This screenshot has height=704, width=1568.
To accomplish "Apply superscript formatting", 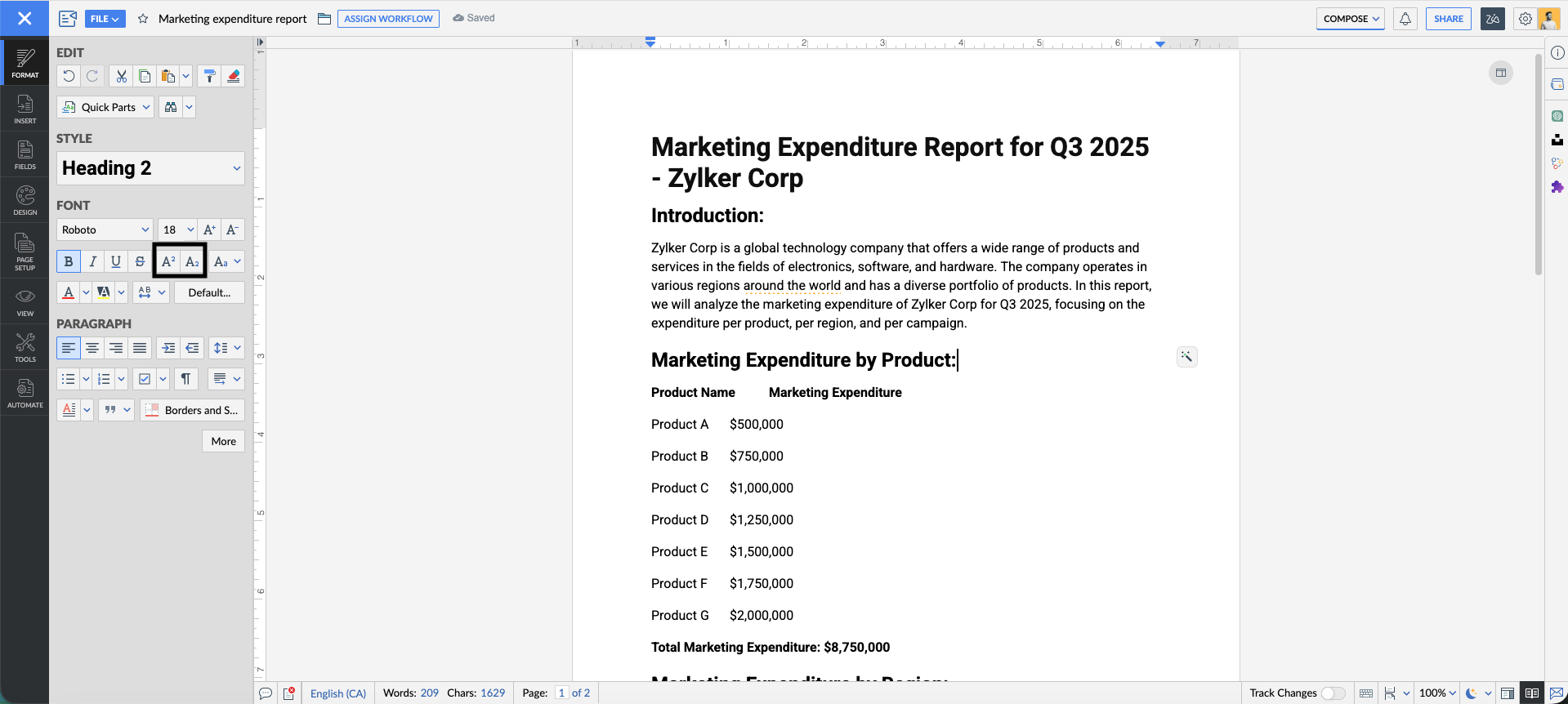I will 168,261.
